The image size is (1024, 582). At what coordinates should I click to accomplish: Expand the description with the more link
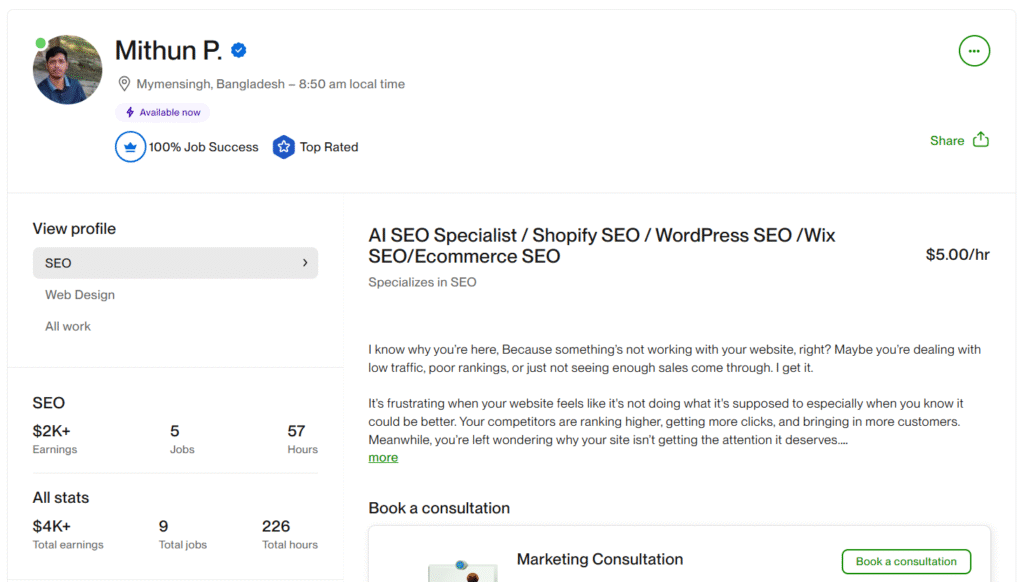(x=383, y=457)
